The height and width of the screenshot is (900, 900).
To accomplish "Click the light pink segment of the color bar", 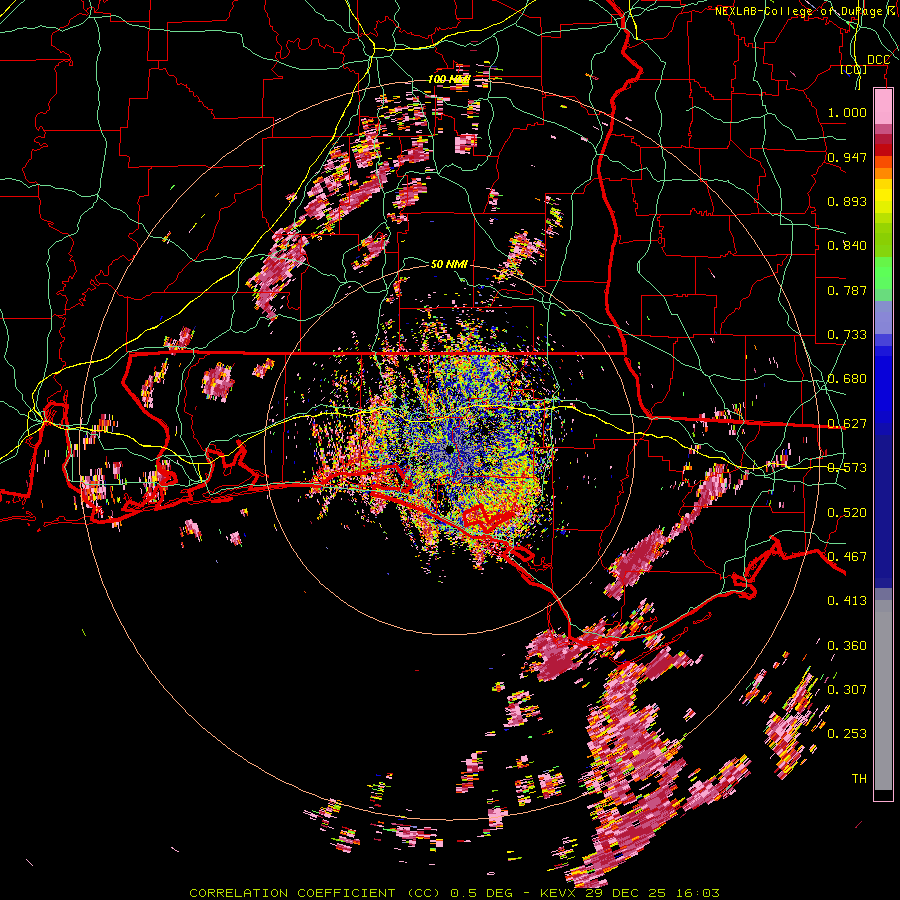I will click(x=883, y=107).
